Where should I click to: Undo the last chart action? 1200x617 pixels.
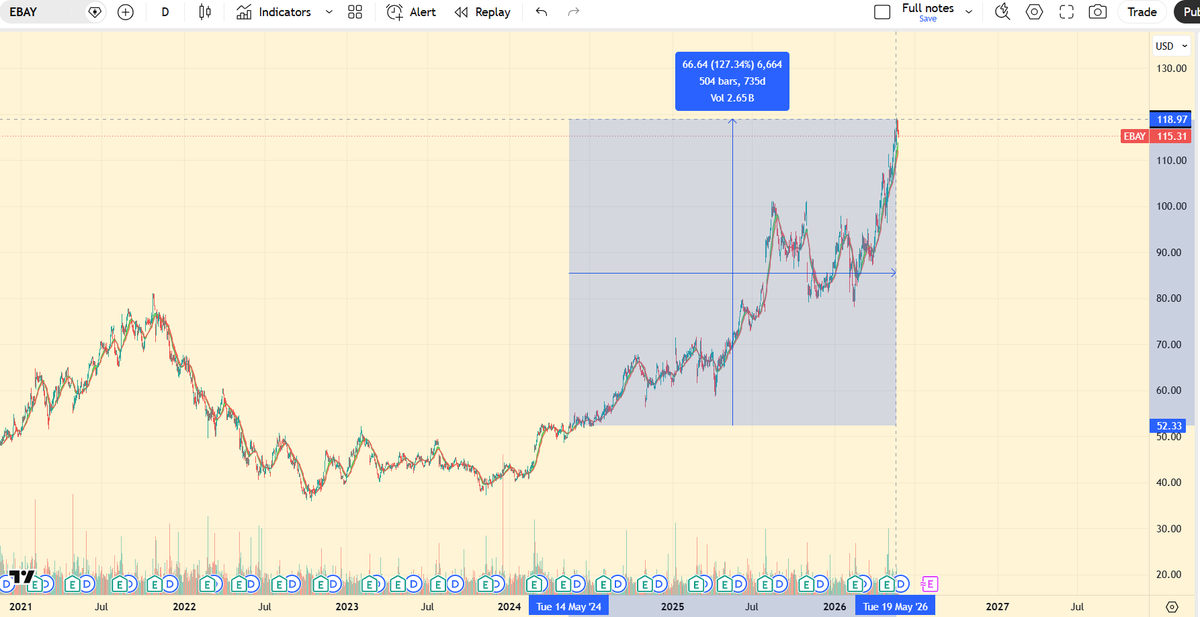542,12
